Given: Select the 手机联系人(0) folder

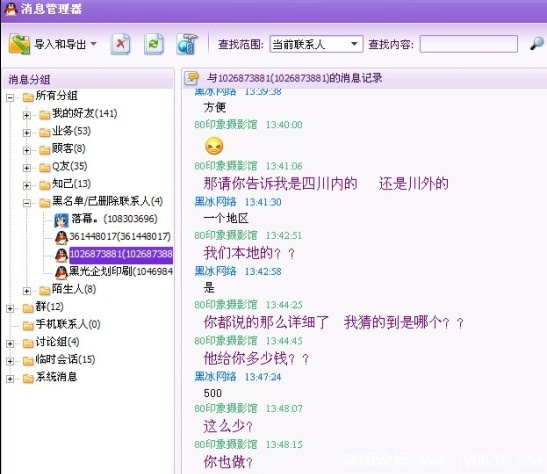Looking at the screenshot, I should click(68, 324).
